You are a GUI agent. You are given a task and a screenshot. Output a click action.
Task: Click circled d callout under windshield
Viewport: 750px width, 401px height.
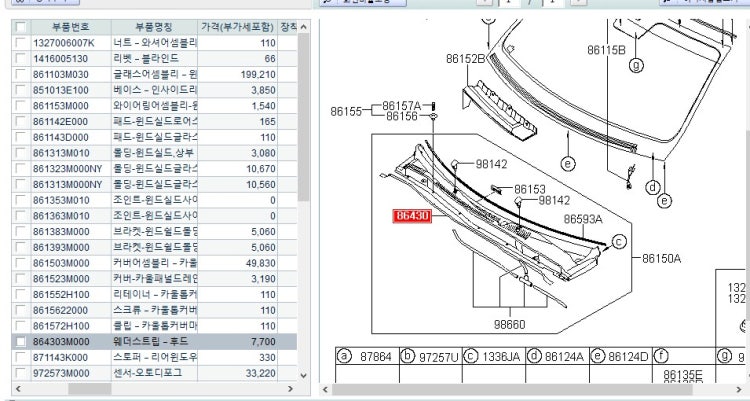pos(652,187)
